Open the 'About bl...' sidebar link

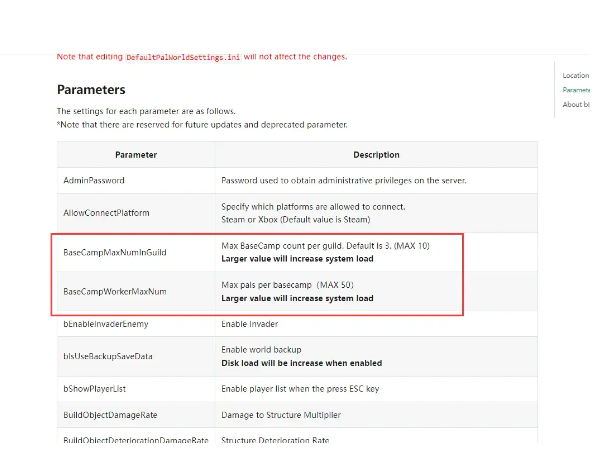click(x=576, y=104)
